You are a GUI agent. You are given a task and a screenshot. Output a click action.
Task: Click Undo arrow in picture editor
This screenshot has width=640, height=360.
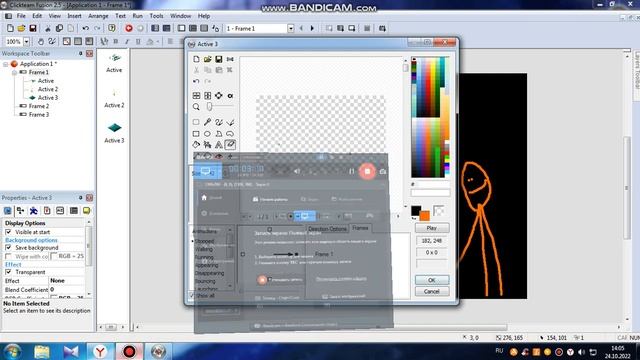coord(196,81)
